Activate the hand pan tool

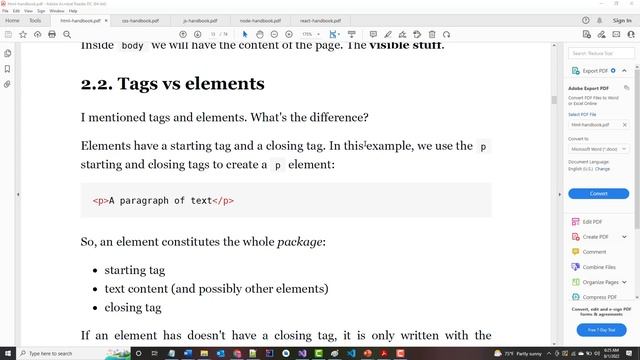[260, 35]
